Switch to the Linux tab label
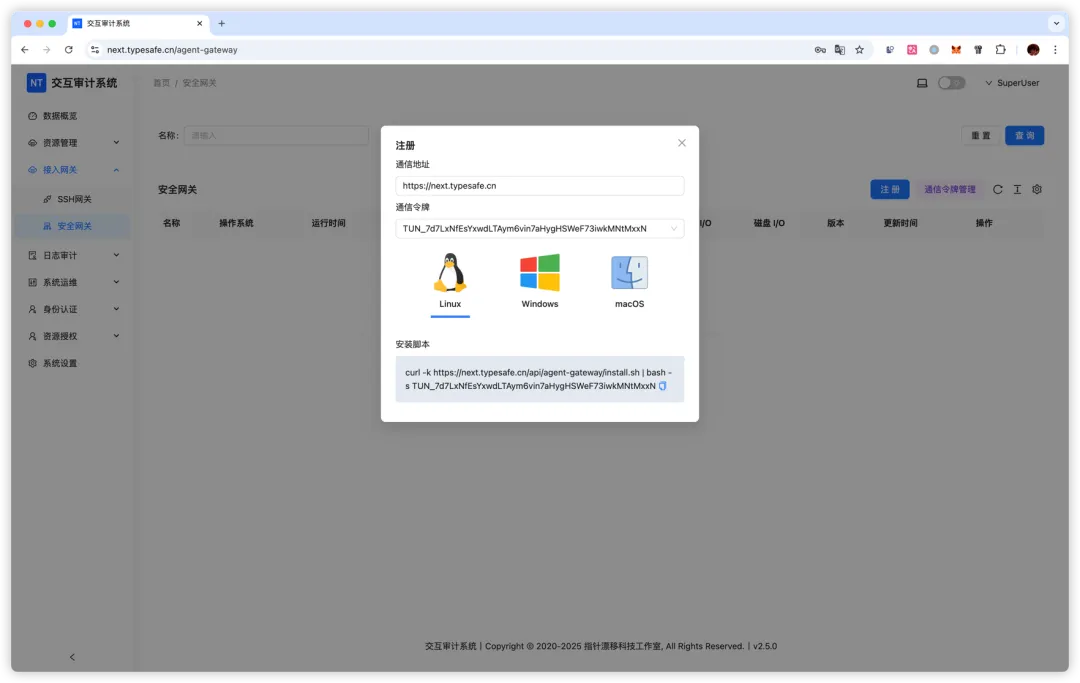The height and width of the screenshot is (683, 1080). pos(450,304)
